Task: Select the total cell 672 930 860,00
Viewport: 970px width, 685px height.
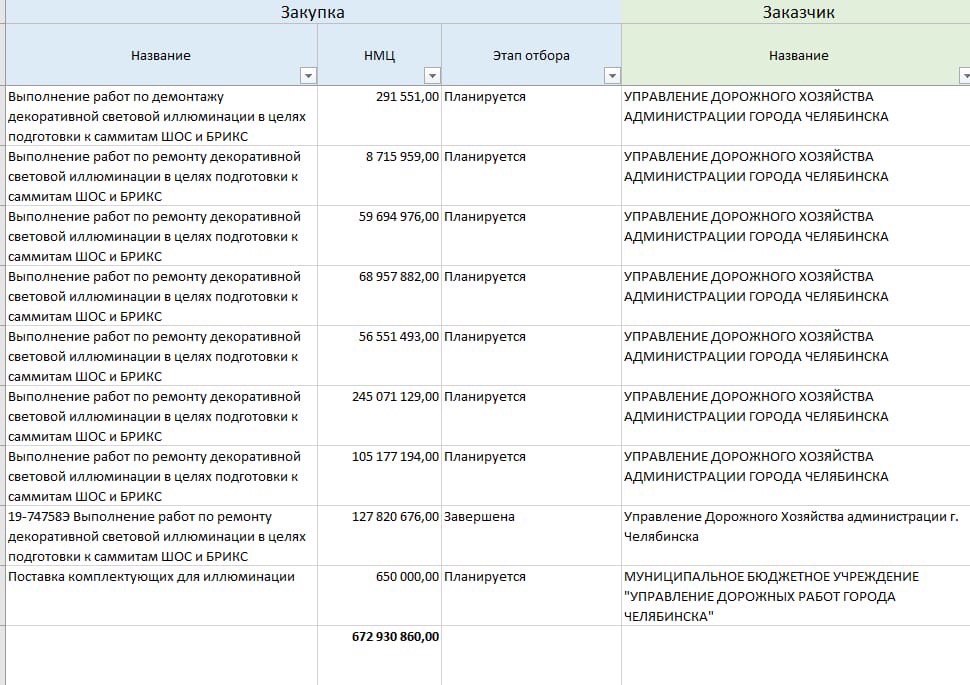Action: (379, 655)
